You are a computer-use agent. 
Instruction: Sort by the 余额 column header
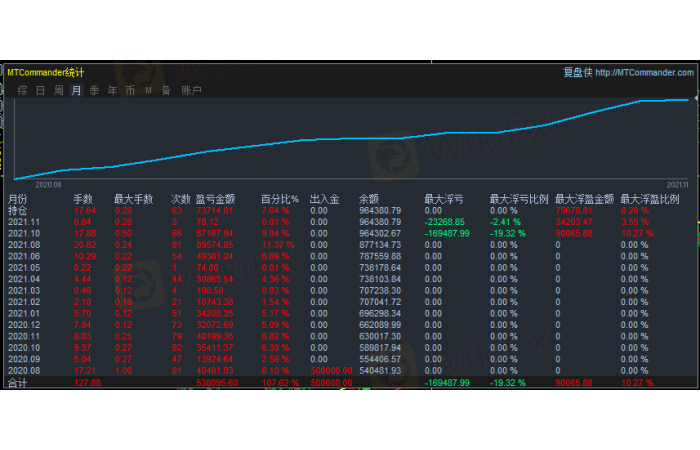click(x=370, y=200)
